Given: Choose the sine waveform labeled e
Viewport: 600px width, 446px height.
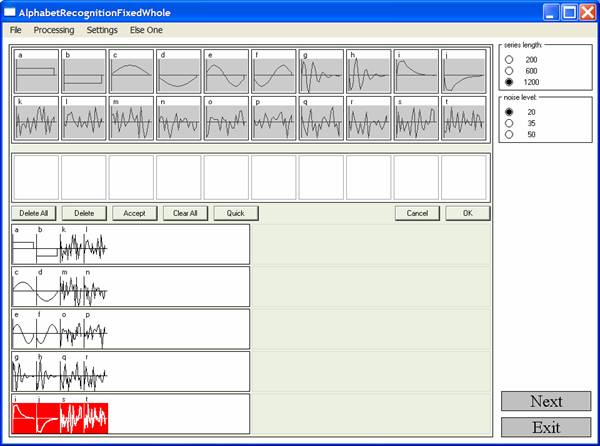Looking at the screenshot, I should (x=226, y=71).
